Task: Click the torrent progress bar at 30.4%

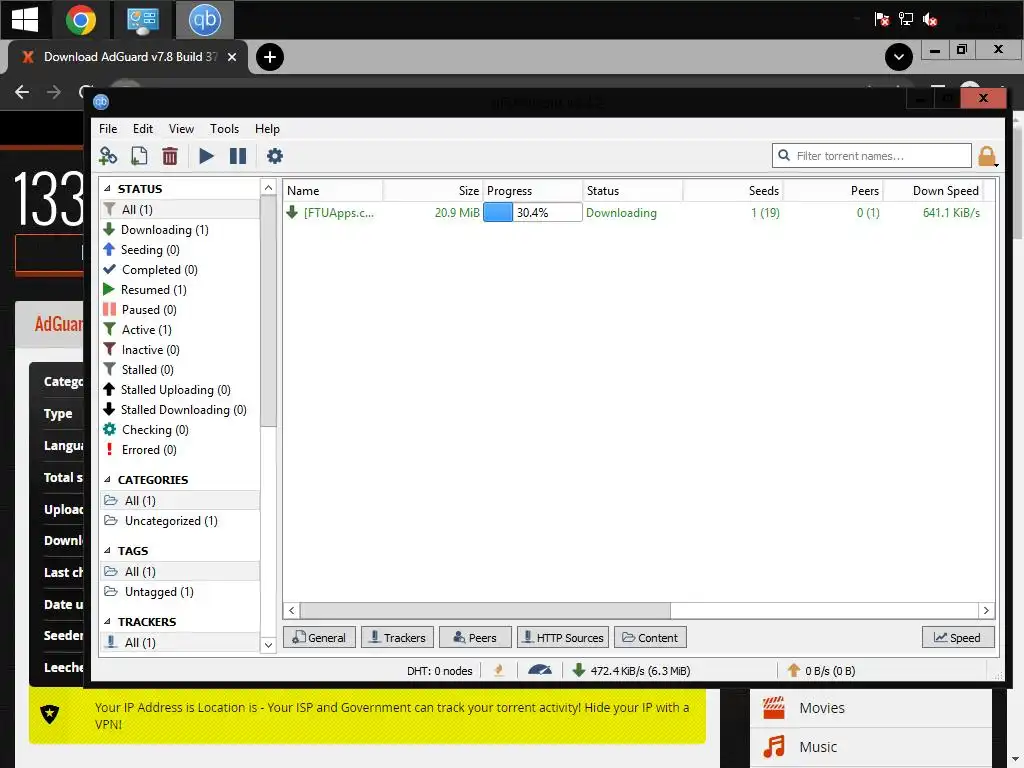Action: coord(532,212)
